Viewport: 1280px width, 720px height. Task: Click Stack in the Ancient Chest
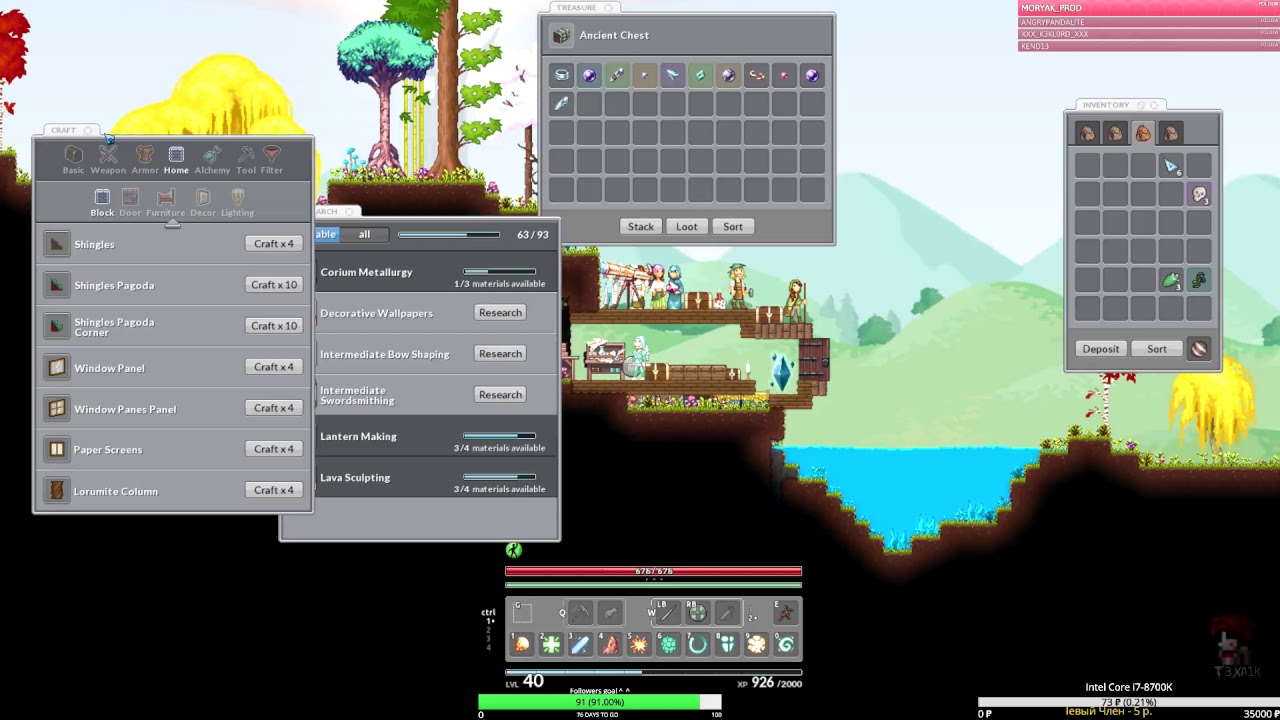point(640,226)
